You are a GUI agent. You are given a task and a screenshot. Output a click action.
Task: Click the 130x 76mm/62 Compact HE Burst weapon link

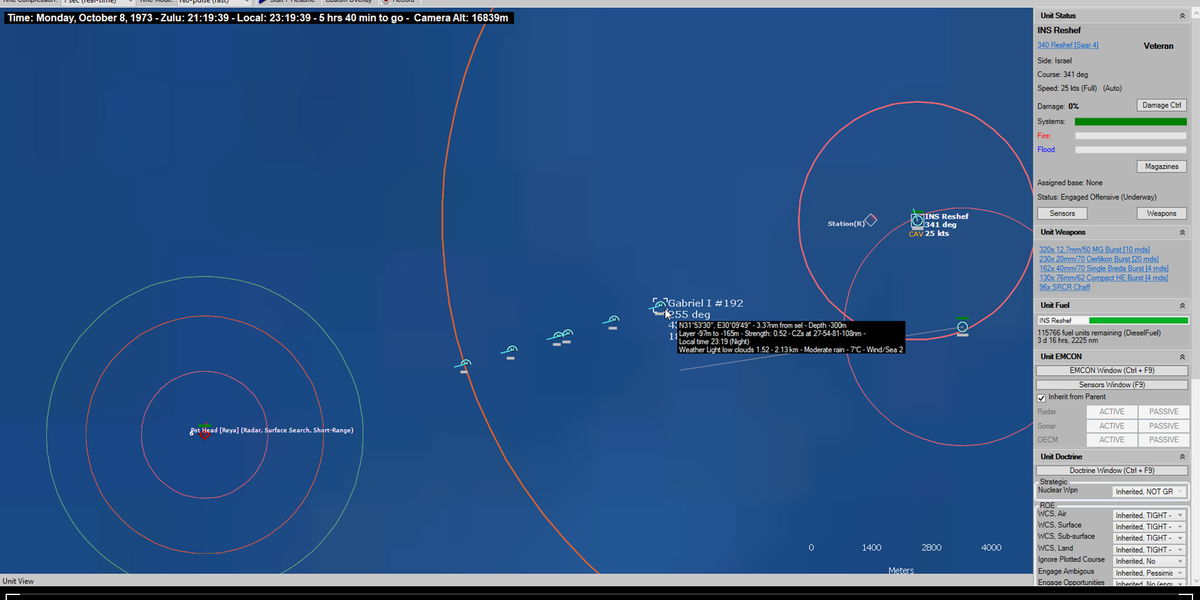[1103, 278]
